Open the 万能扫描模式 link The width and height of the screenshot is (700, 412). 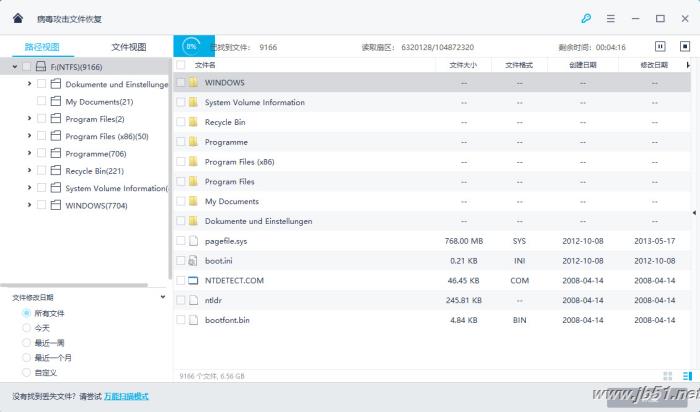point(127,397)
